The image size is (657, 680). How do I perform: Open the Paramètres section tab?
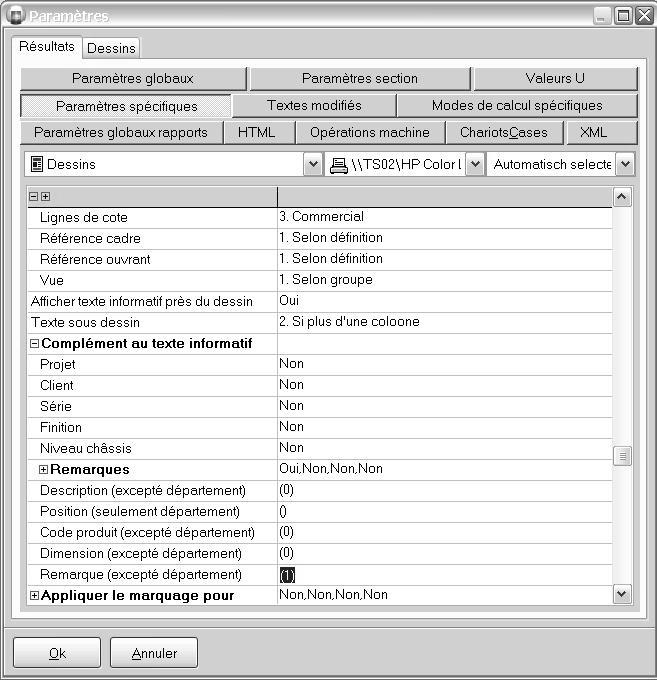click(360, 78)
